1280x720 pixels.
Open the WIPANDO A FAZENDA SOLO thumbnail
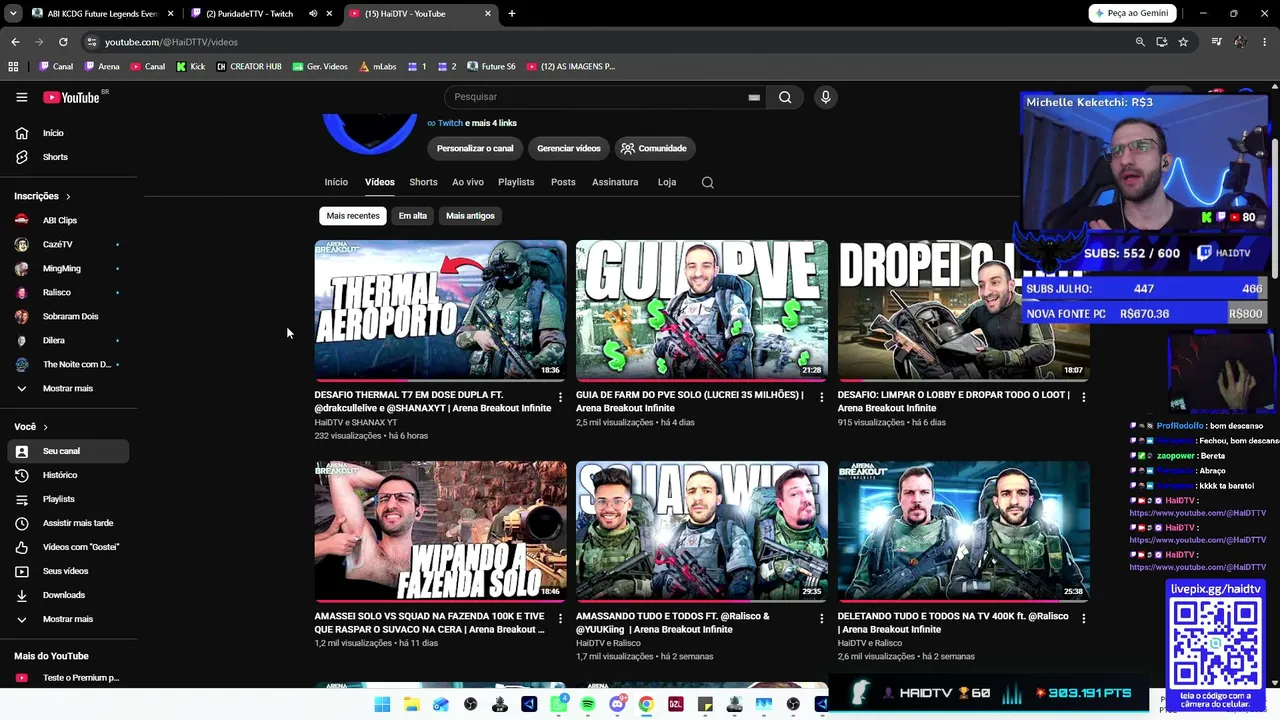[x=440, y=531]
